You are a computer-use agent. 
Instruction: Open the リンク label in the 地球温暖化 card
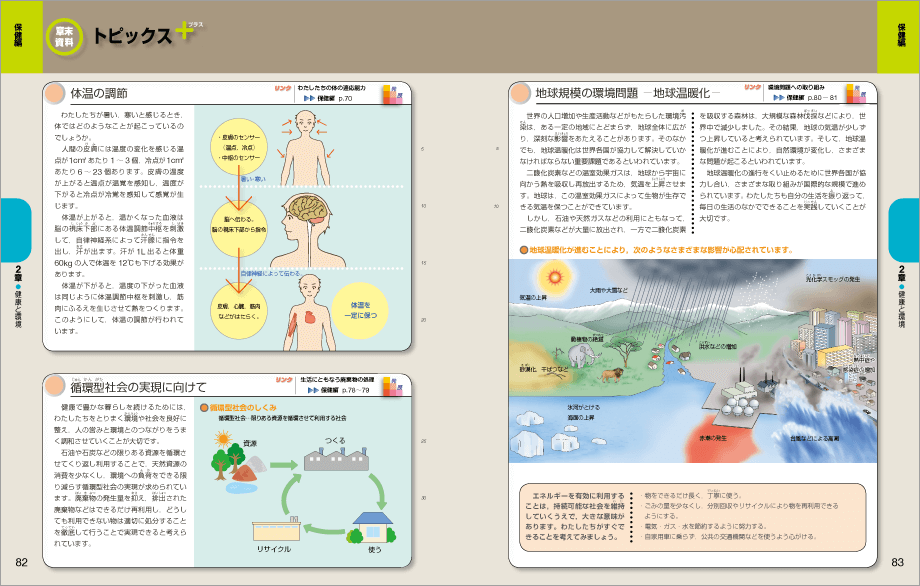pos(753,87)
